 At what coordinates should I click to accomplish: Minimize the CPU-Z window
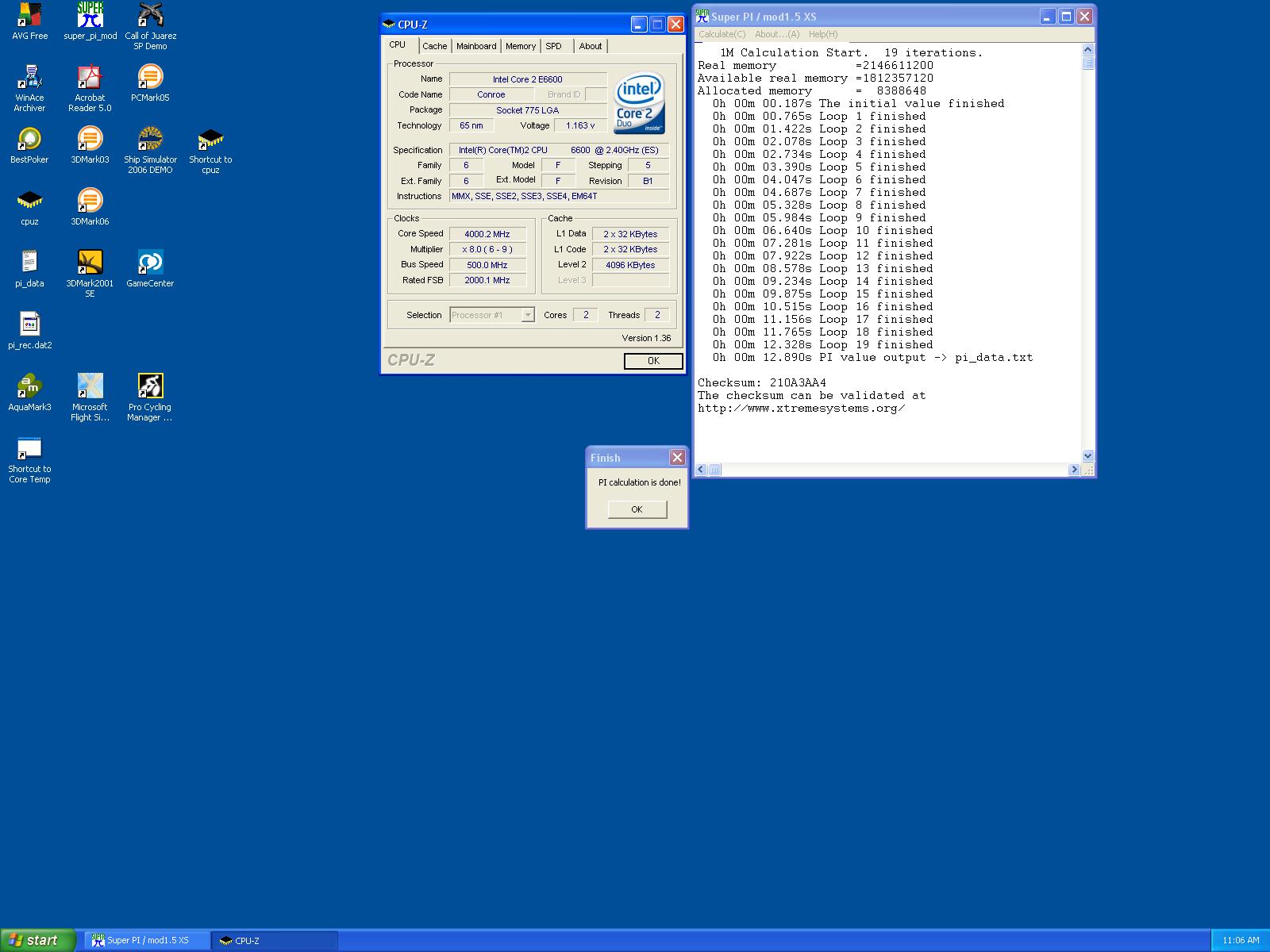639,25
